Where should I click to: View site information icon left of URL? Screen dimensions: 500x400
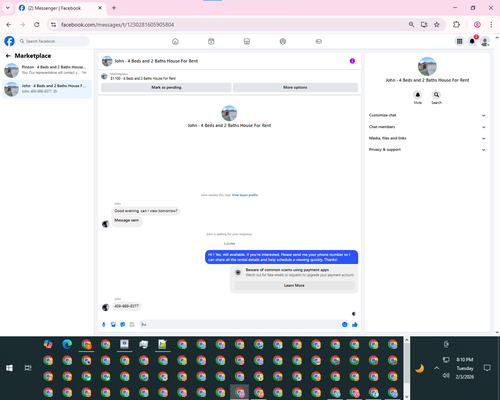(53, 24)
